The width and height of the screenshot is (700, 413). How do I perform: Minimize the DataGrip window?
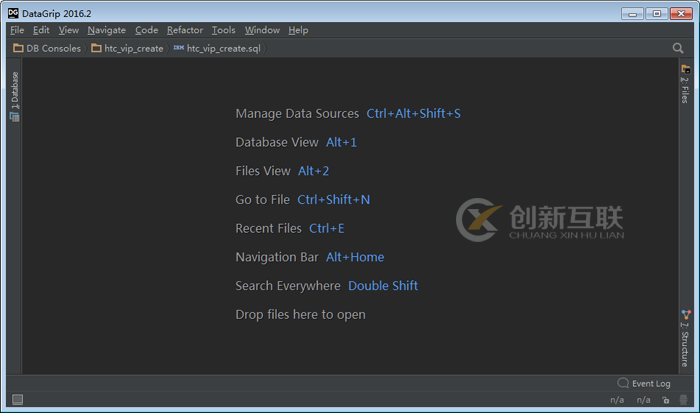click(x=632, y=14)
